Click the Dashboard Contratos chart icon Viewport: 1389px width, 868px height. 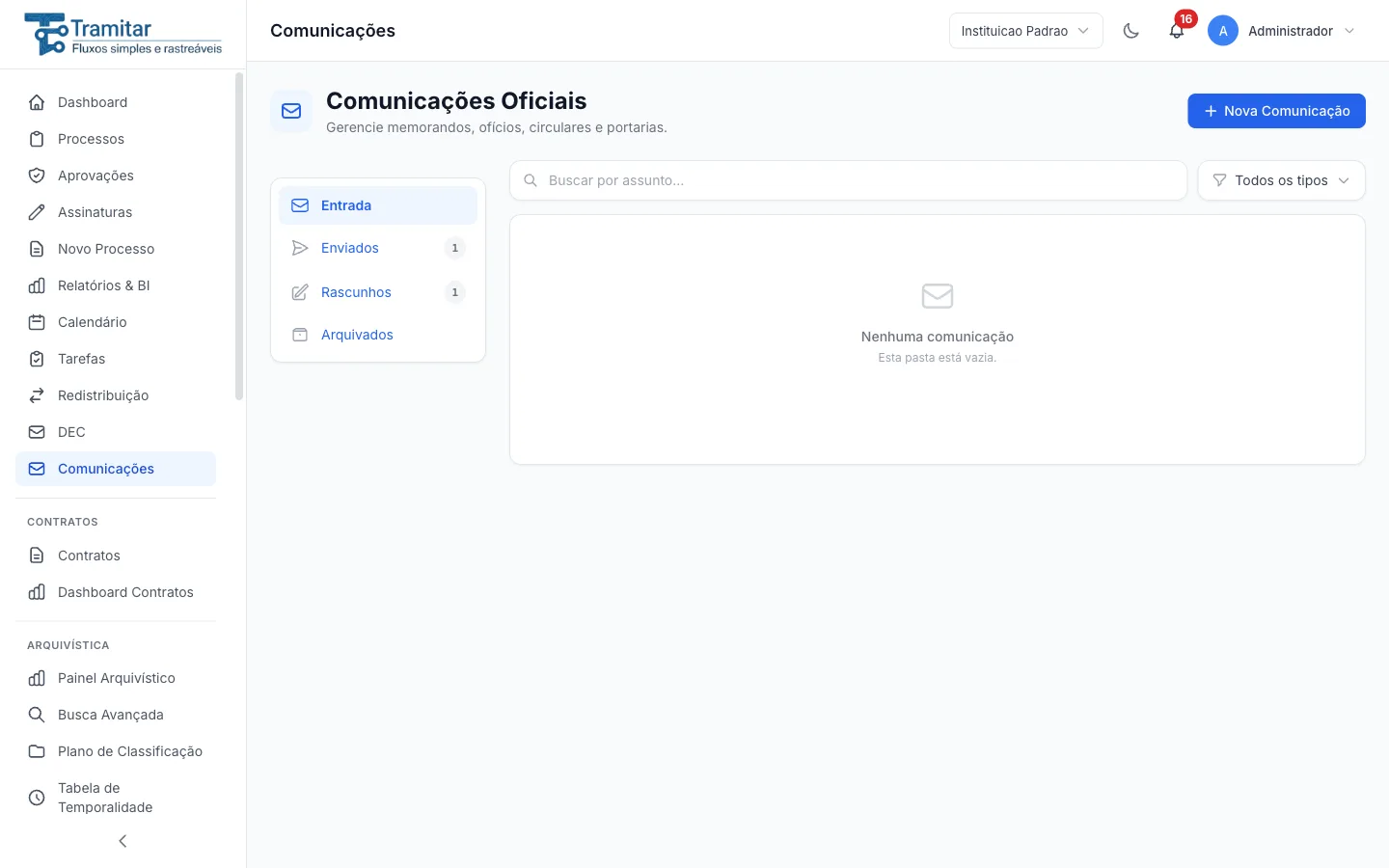[37, 592]
